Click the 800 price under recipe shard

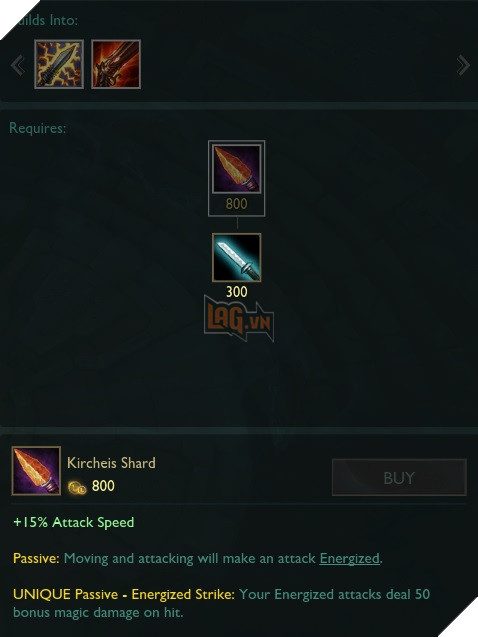237,204
